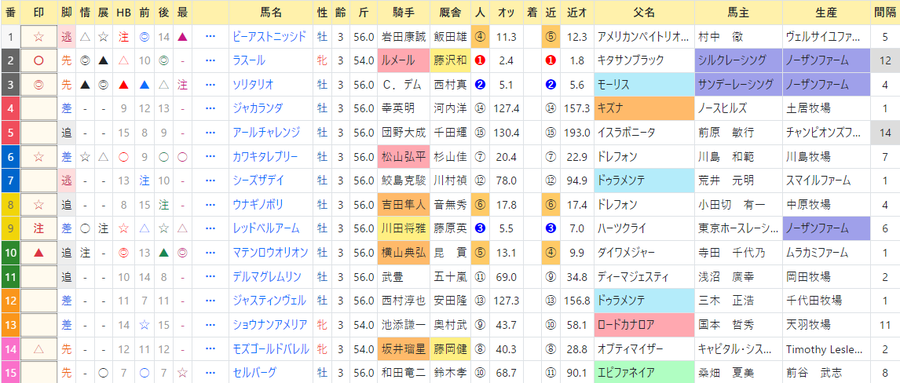Change the ▲ mark for horse 10
Image resolution: width=900 pixels, height=383 pixels.
coord(39,252)
